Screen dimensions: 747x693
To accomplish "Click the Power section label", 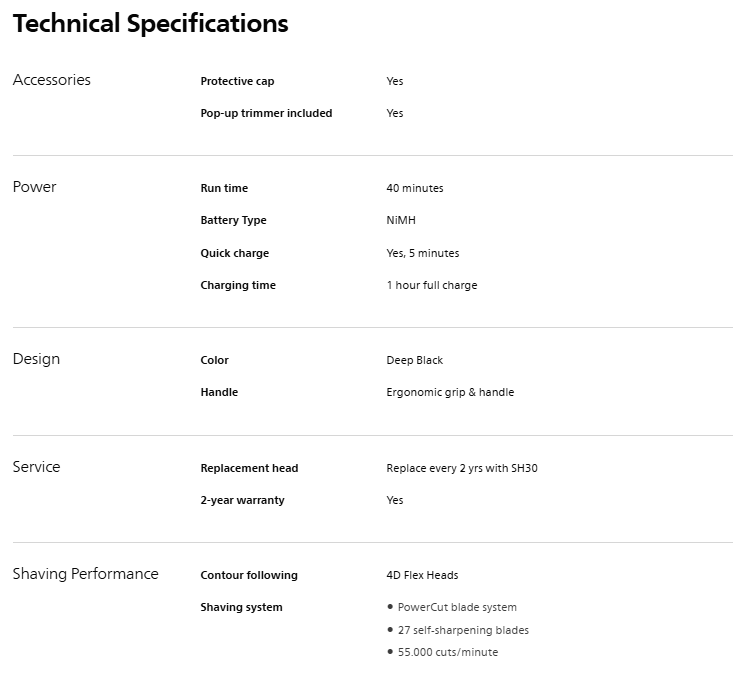I will pyautogui.click(x=34, y=187).
